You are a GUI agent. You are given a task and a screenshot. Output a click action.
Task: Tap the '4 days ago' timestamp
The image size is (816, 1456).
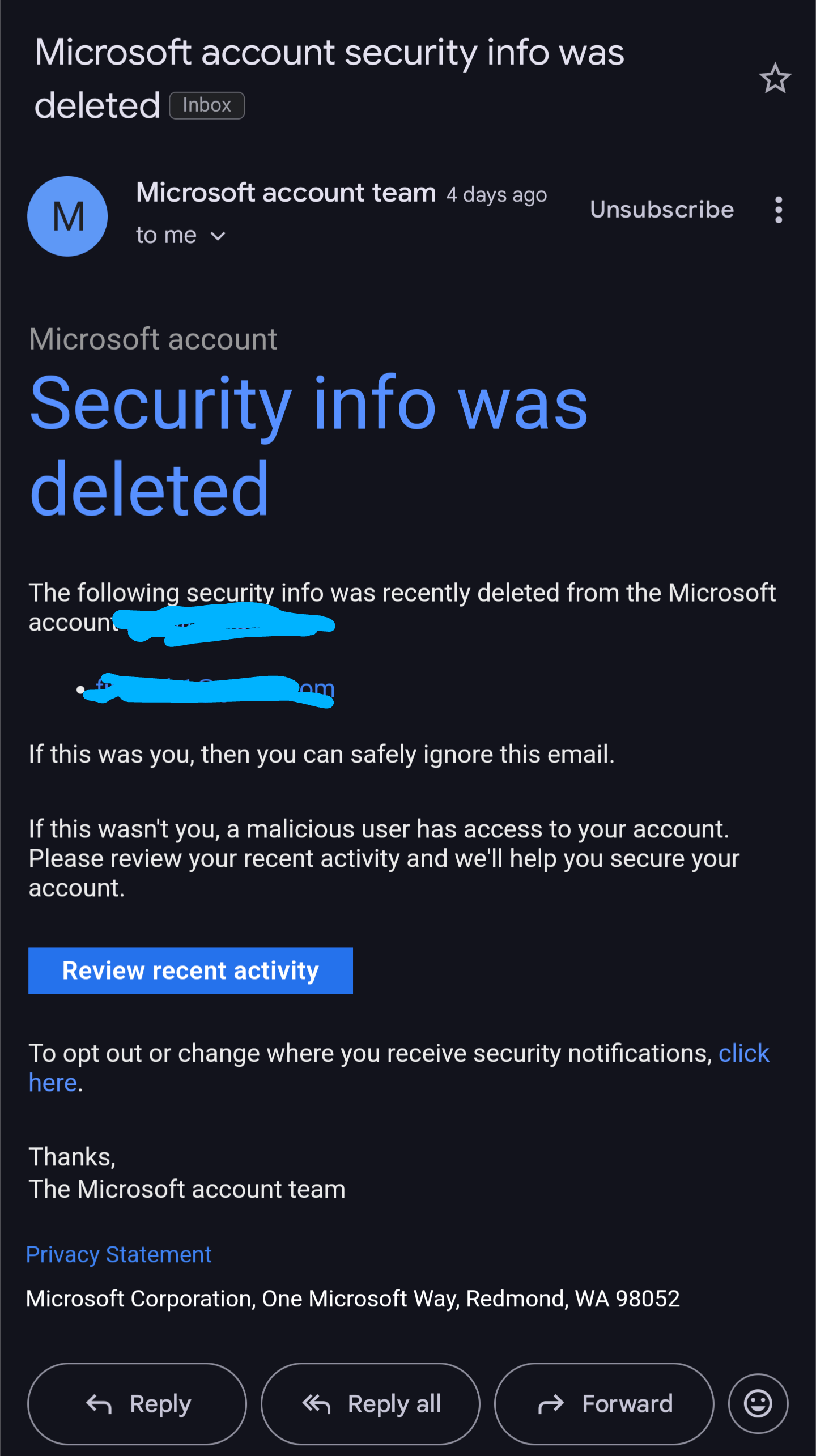(x=496, y=195)
